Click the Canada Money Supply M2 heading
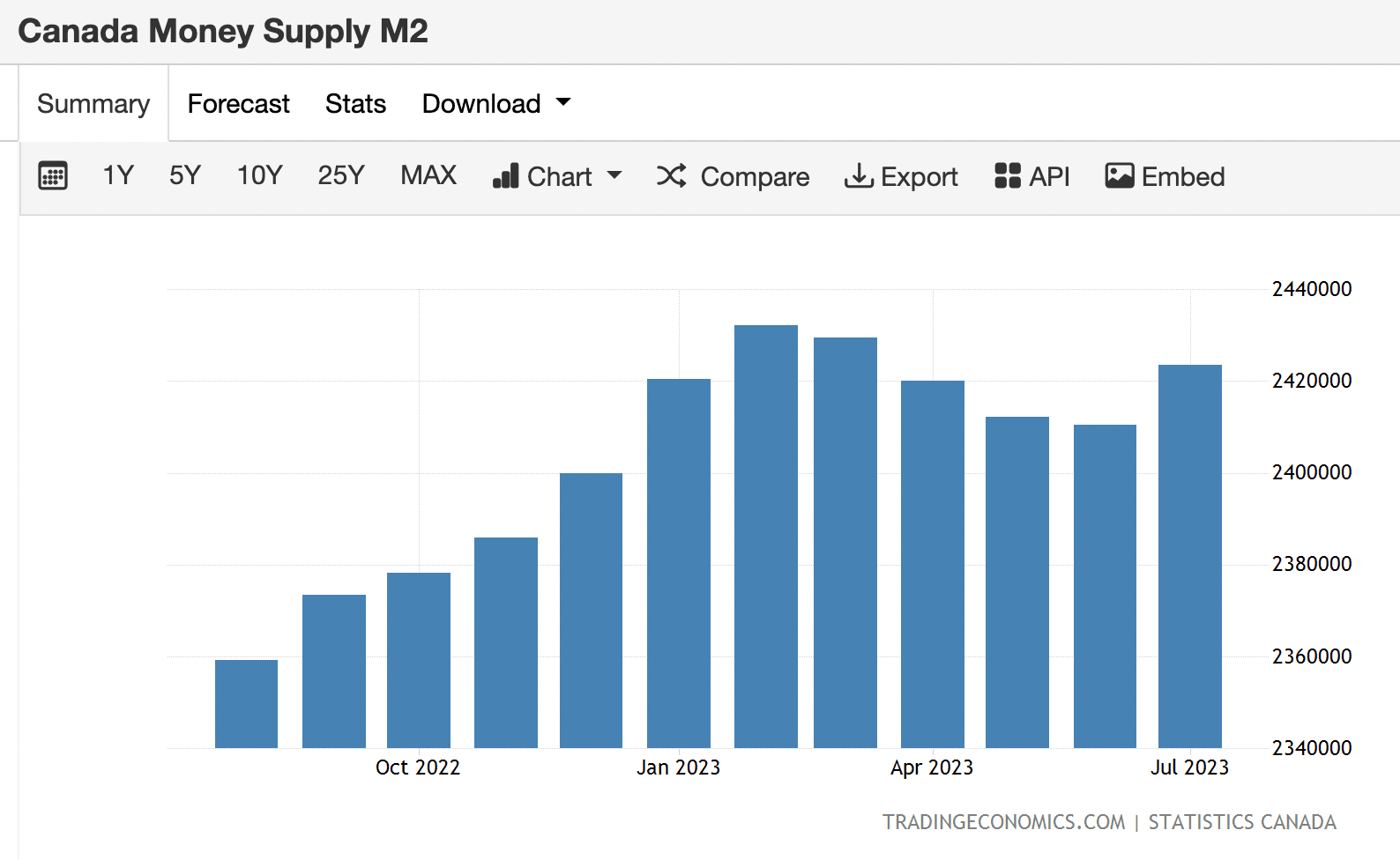Viewport: 1400px width, 860px height. [223, 32]
